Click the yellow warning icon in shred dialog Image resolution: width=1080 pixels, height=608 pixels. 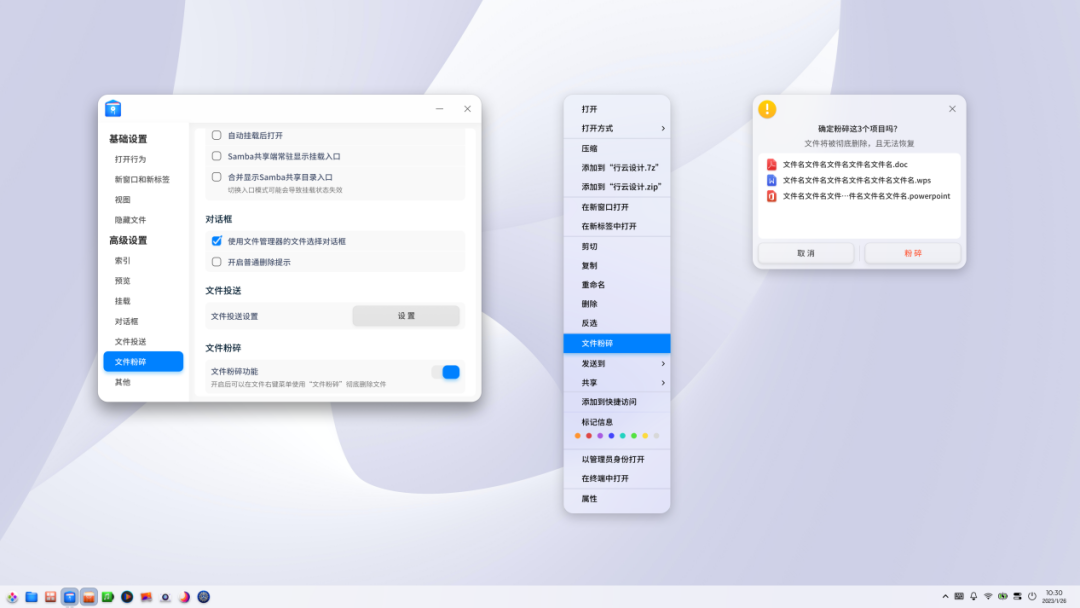[x=767, y=109]
